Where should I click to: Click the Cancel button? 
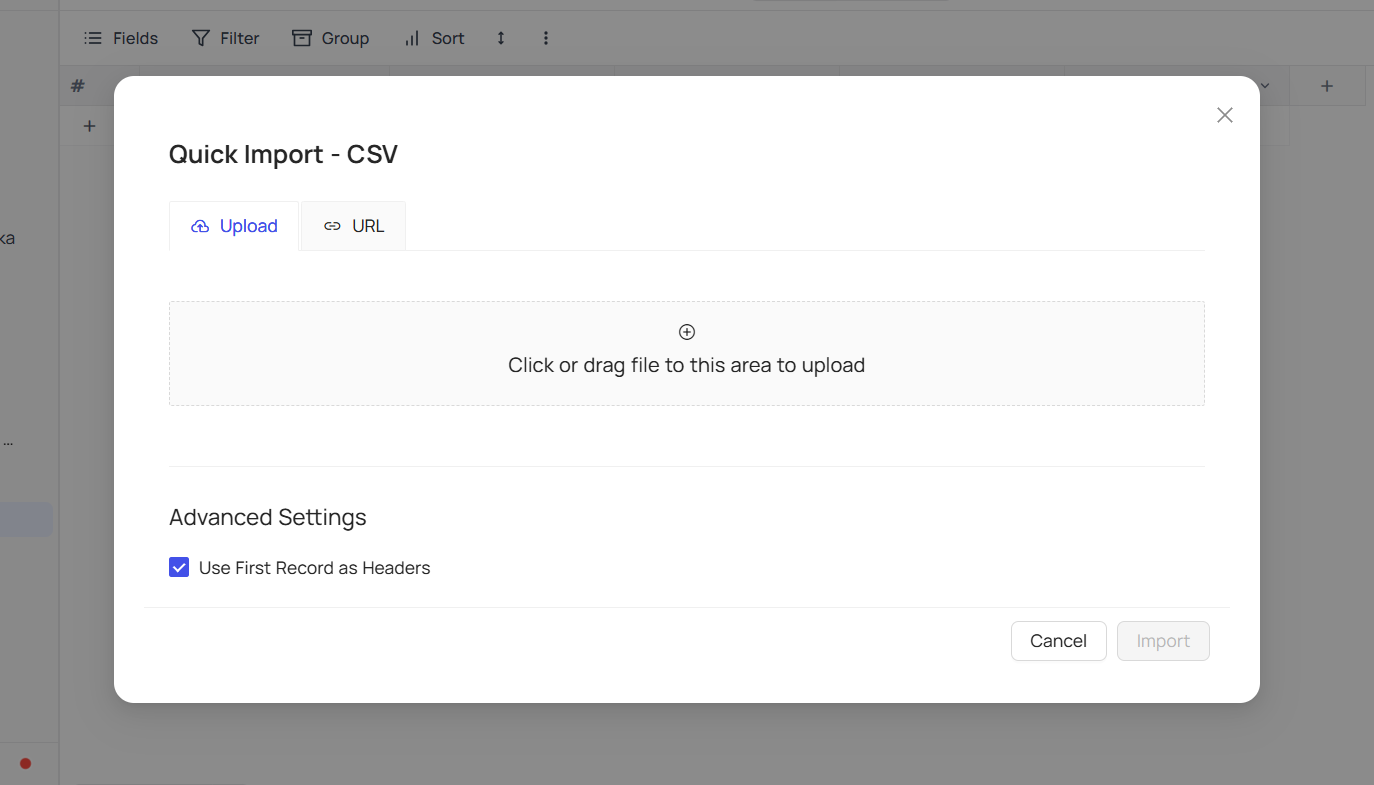point(1058,641)
